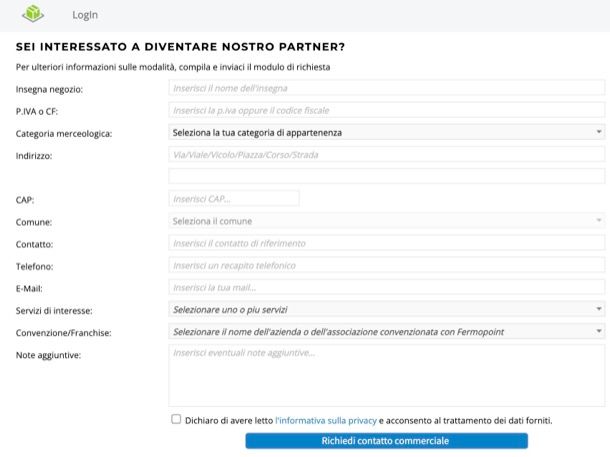The image size is (610, 457).
Task: Click the 'Servizi di interesse:' label text
Action: (54, 310)
